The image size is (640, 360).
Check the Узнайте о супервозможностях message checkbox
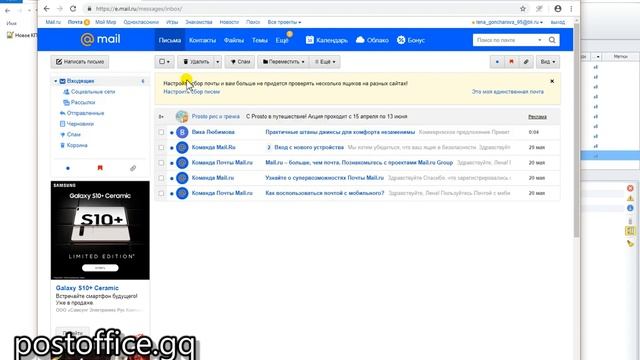tap(161, 178)
